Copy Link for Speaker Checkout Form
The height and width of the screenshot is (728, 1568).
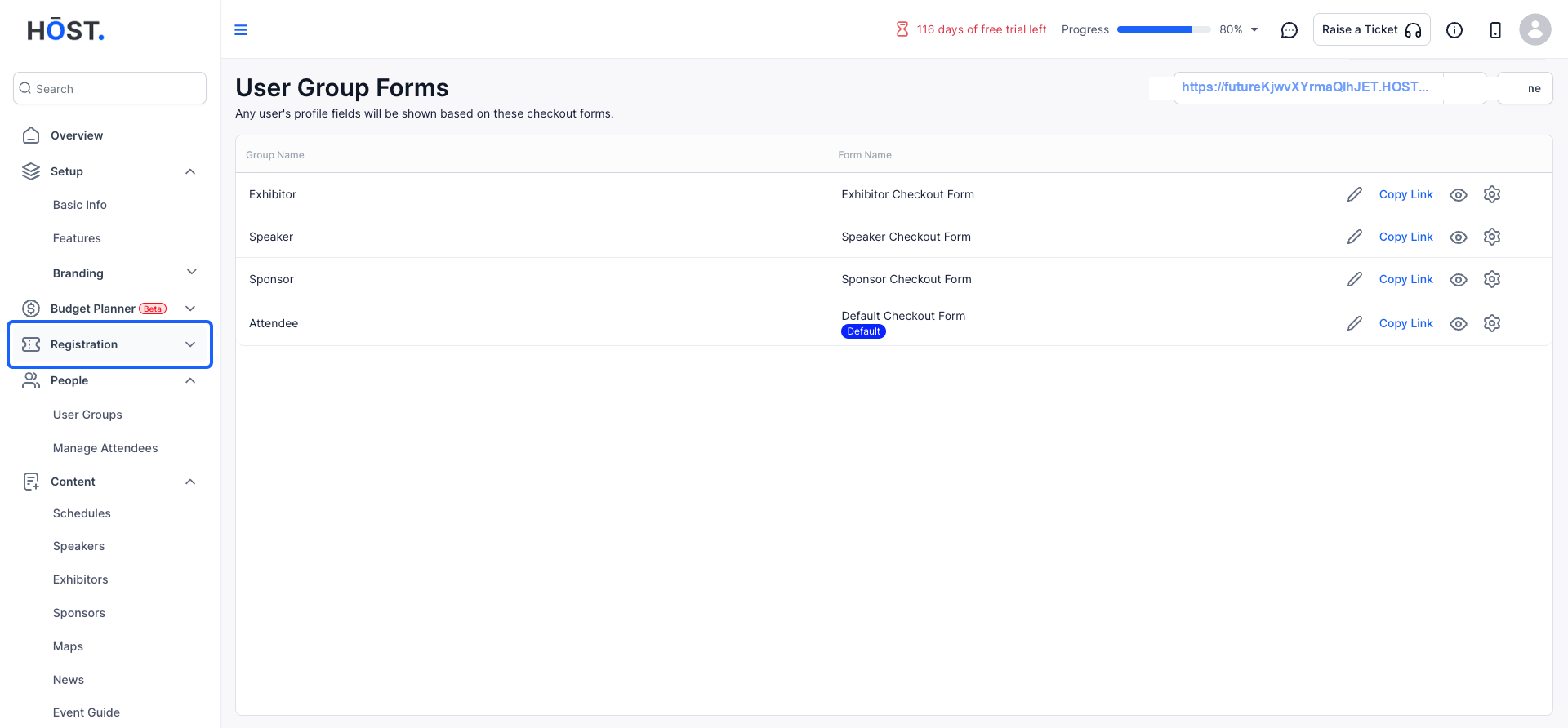(1405, 237)
